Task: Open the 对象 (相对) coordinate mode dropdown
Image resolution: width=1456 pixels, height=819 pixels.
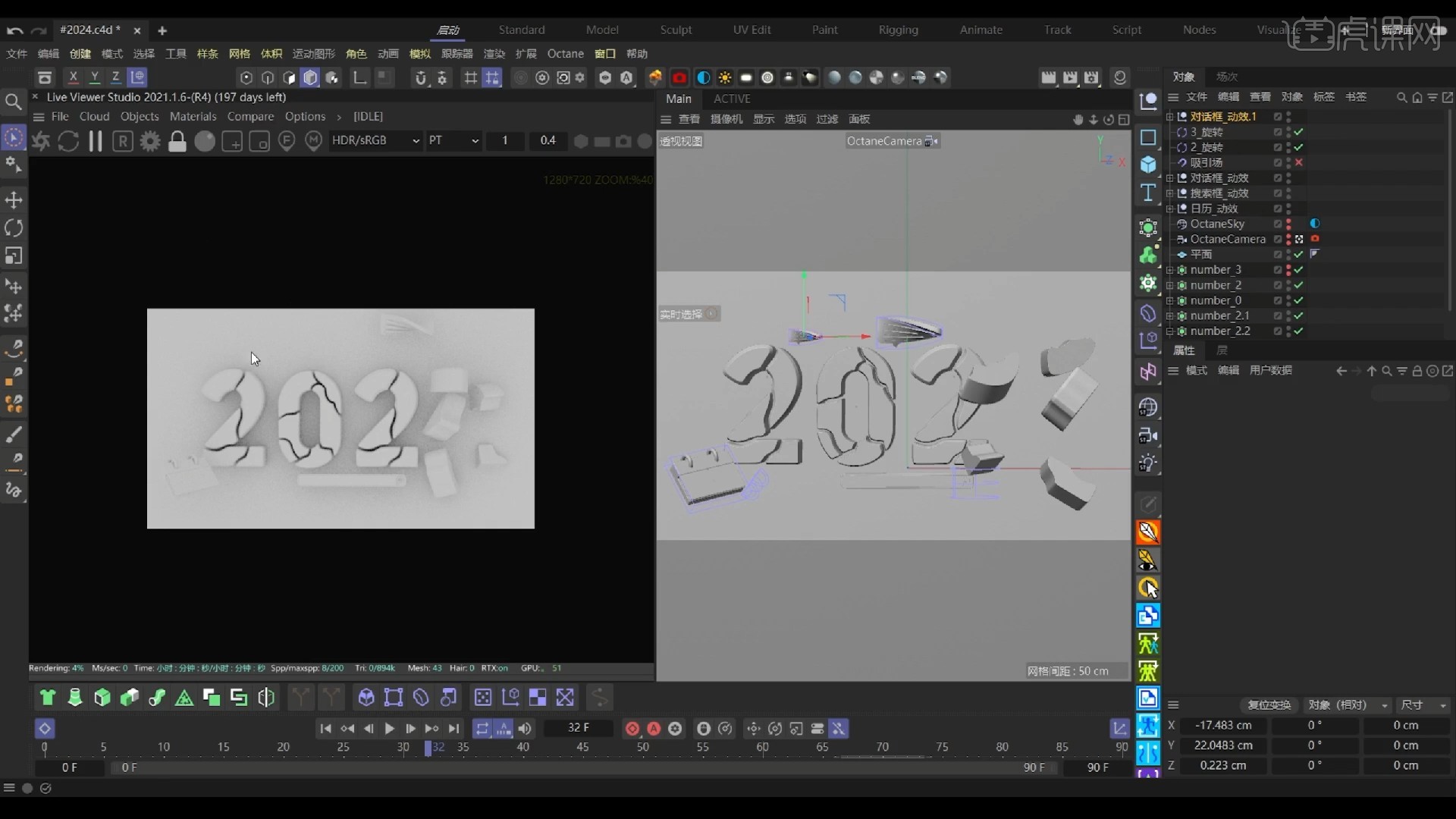Action: (1348, 705)
